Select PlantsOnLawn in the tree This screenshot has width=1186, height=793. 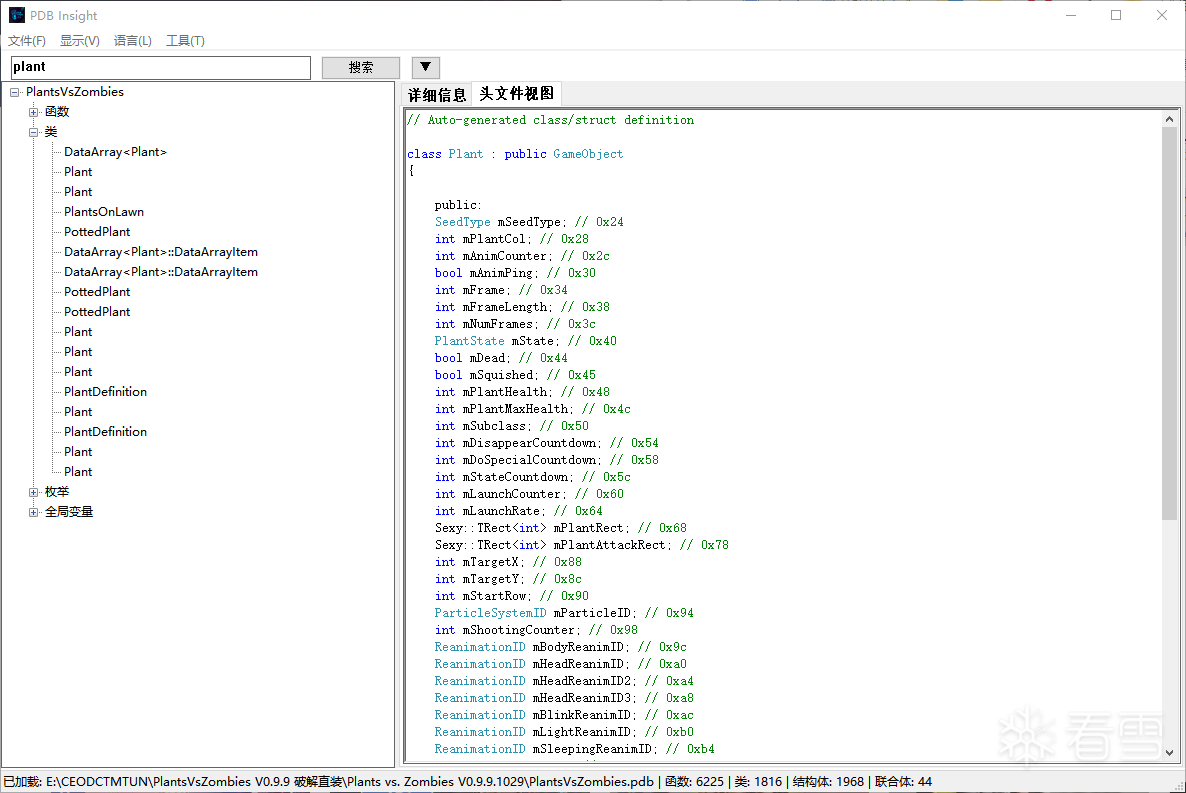(x=104, y=212)
